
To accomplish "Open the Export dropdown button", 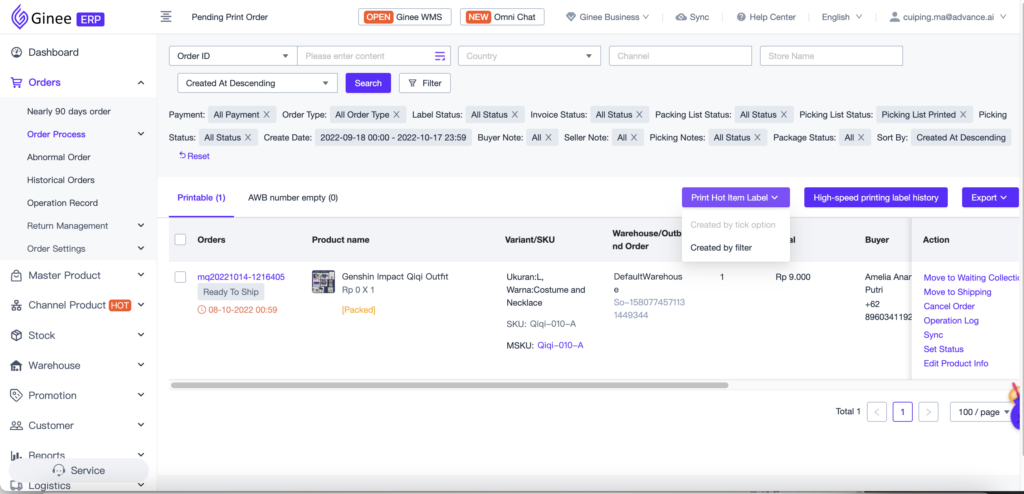I will pyautogui.click(x=990, y=197).
